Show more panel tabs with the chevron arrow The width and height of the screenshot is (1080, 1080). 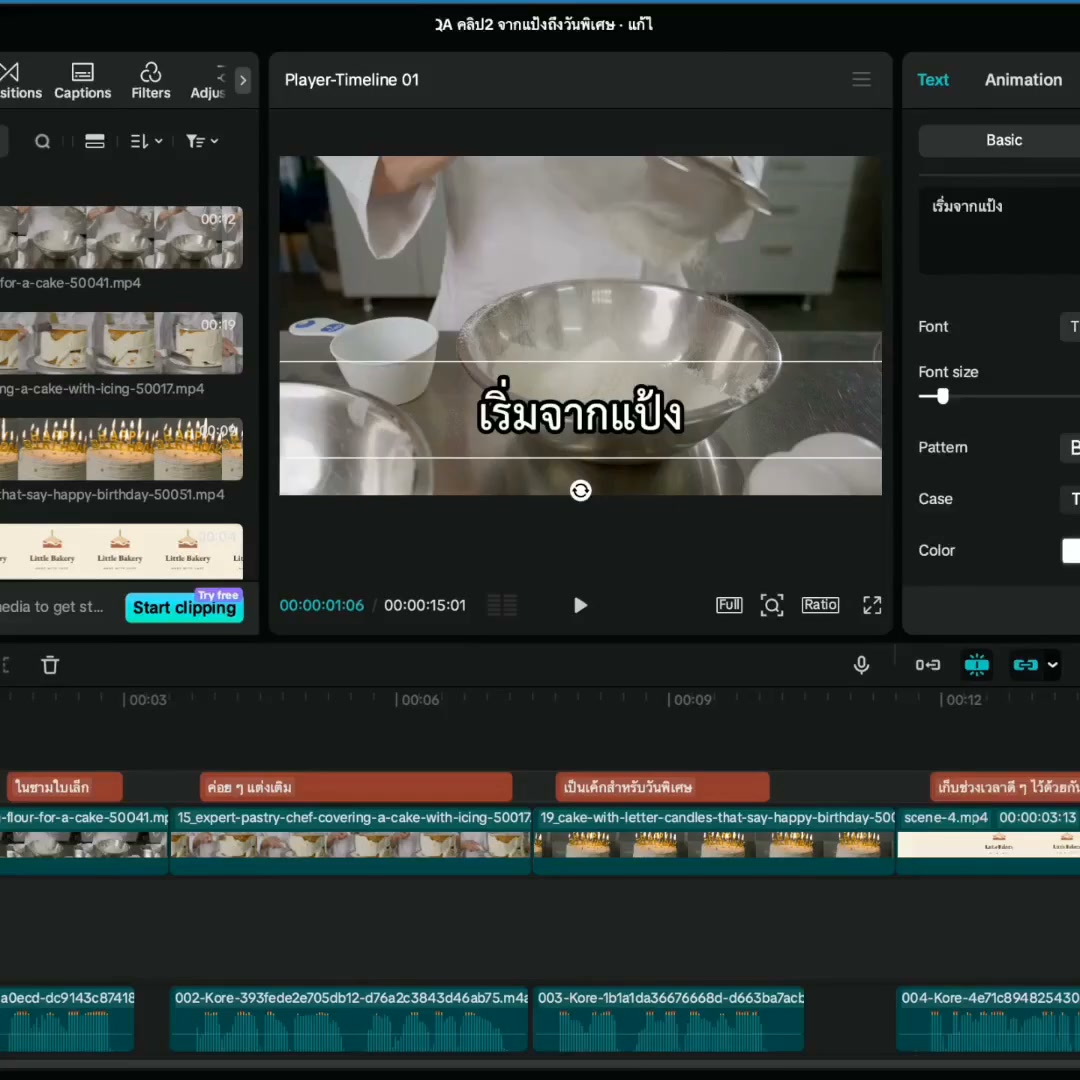pyautogui.click(x=242, y=80)
